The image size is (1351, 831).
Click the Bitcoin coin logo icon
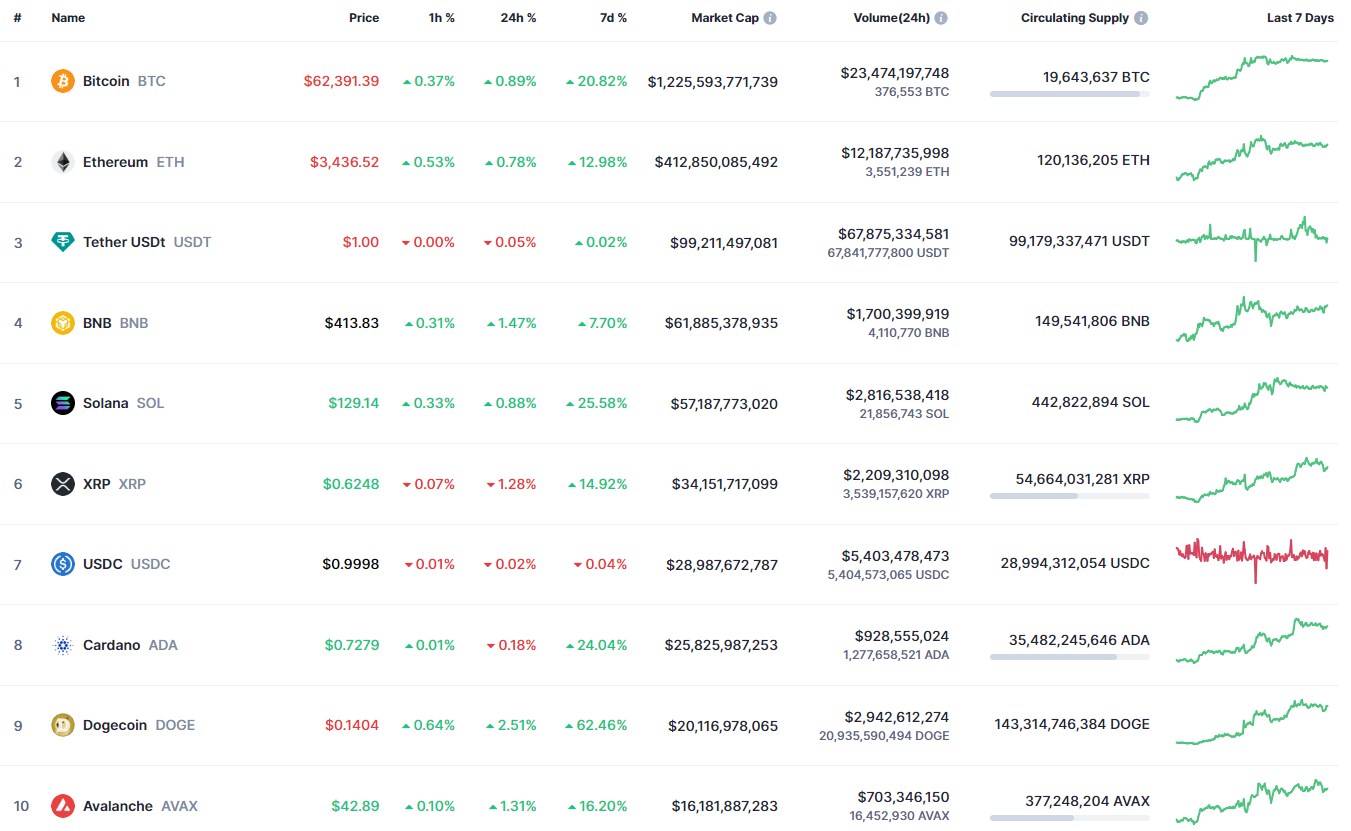click(63, 81)
